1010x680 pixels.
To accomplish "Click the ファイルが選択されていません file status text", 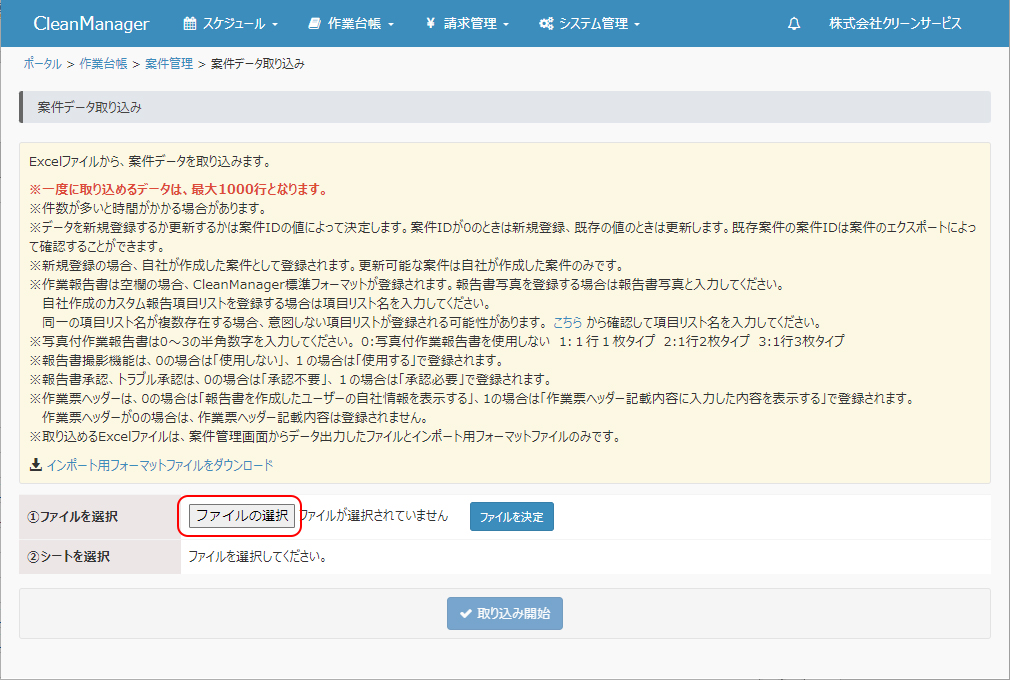I will point(375,516).
